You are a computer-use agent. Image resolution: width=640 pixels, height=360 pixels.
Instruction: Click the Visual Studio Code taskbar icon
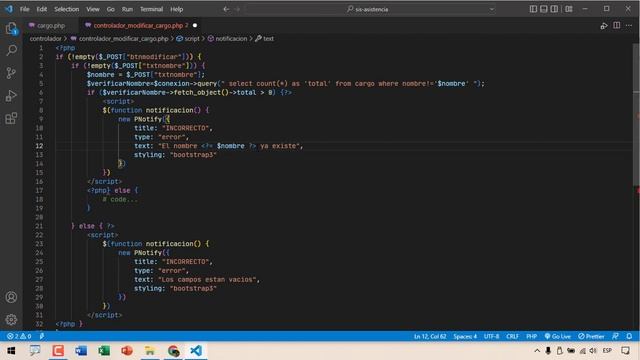click(196, 351)
